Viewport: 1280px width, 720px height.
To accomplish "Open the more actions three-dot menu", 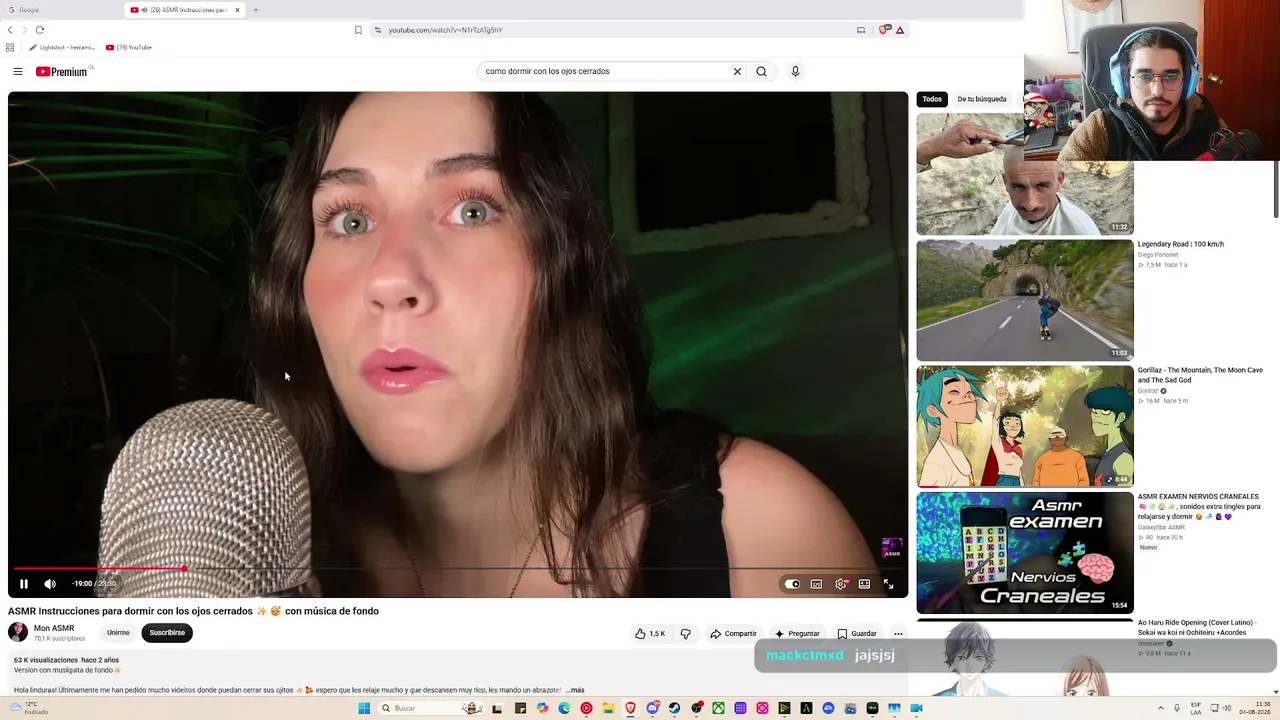I will (898, 633).
